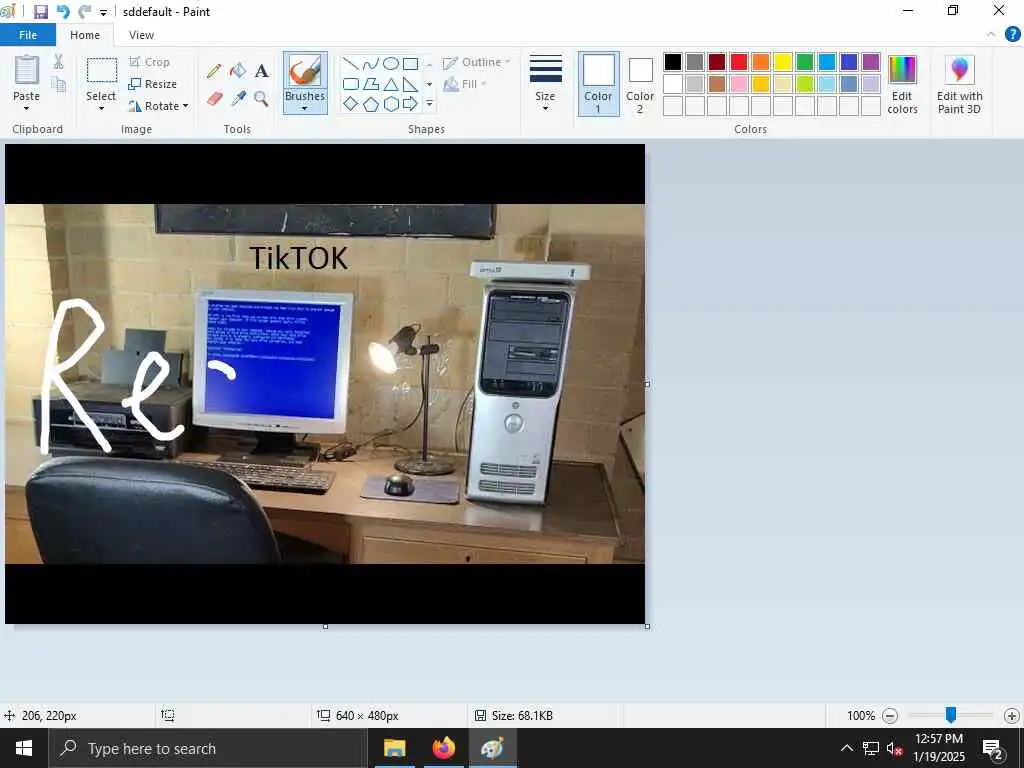Open the File menu

click(28, 35)
